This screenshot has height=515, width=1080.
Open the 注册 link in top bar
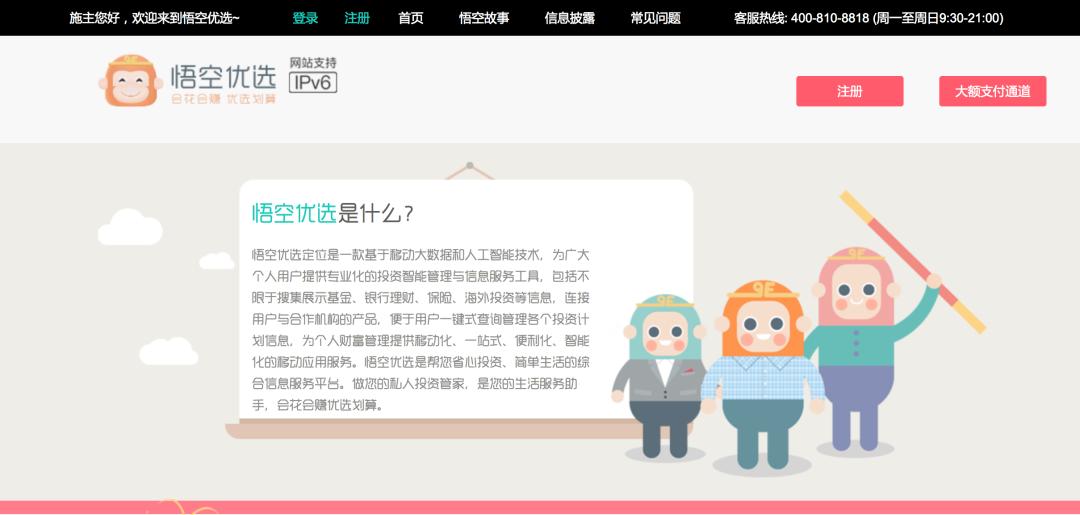[357, 19]
